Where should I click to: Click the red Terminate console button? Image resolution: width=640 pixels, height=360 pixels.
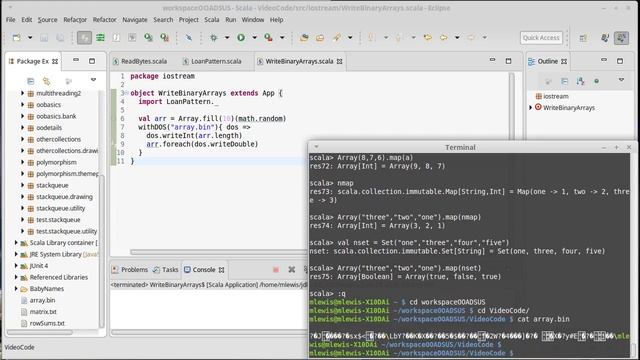pyautogui.click(x=276, y=269)
